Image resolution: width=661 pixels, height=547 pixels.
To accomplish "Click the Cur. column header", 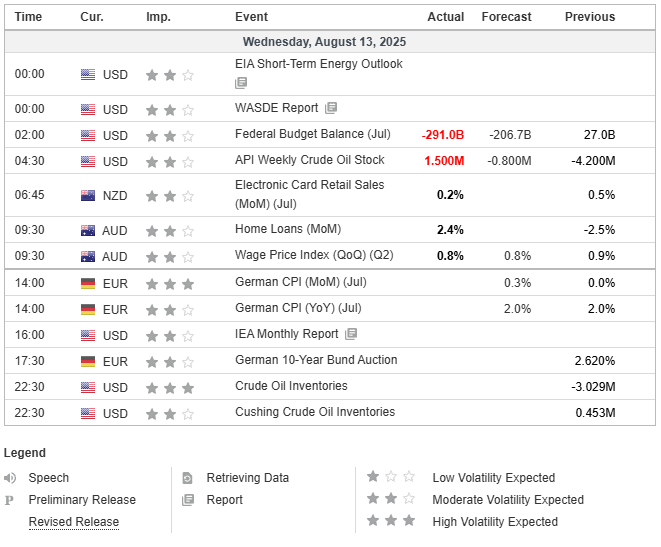I will point(92,17).
